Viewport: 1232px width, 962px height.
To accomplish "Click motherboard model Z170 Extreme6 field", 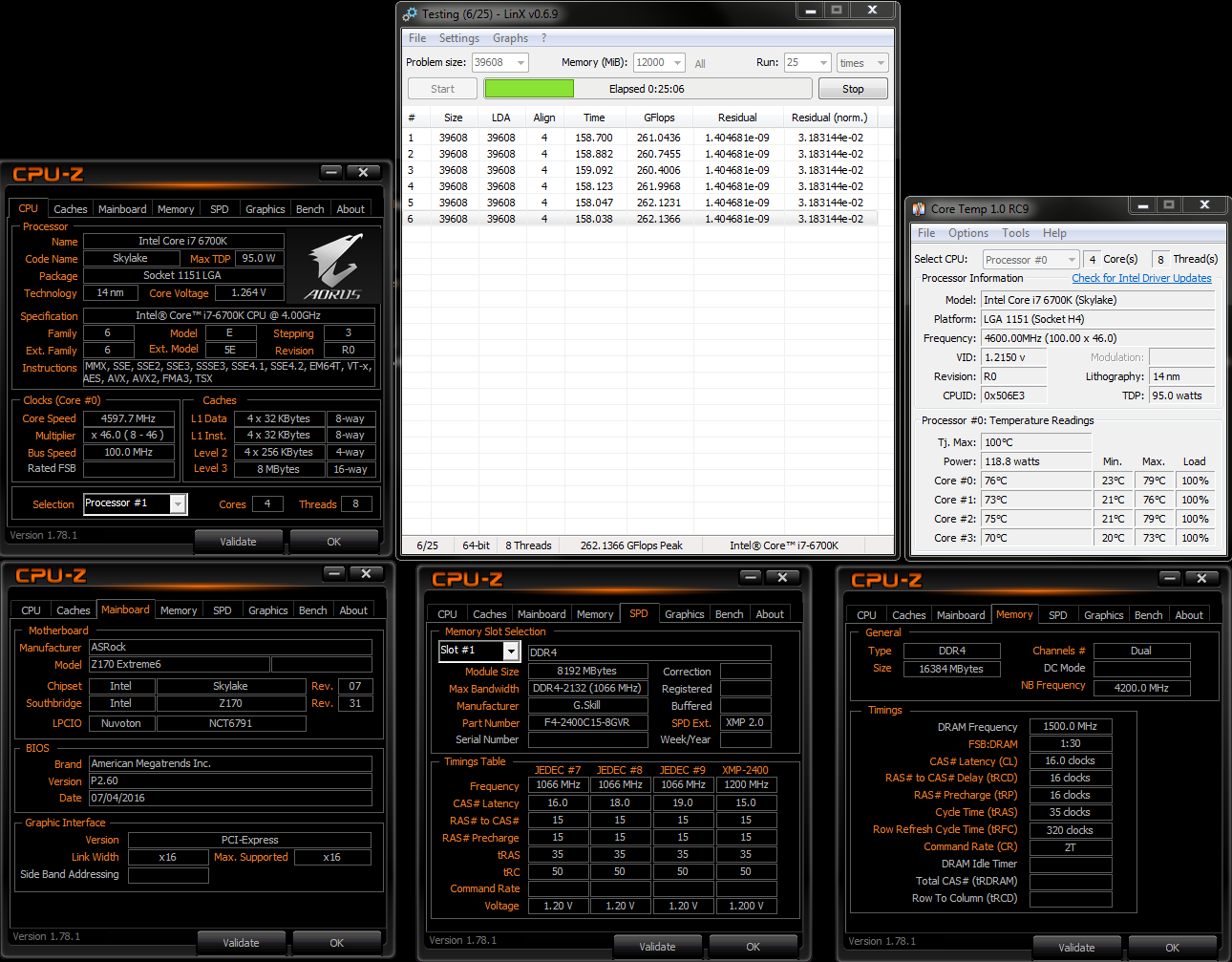I will (x=179, y=665).
